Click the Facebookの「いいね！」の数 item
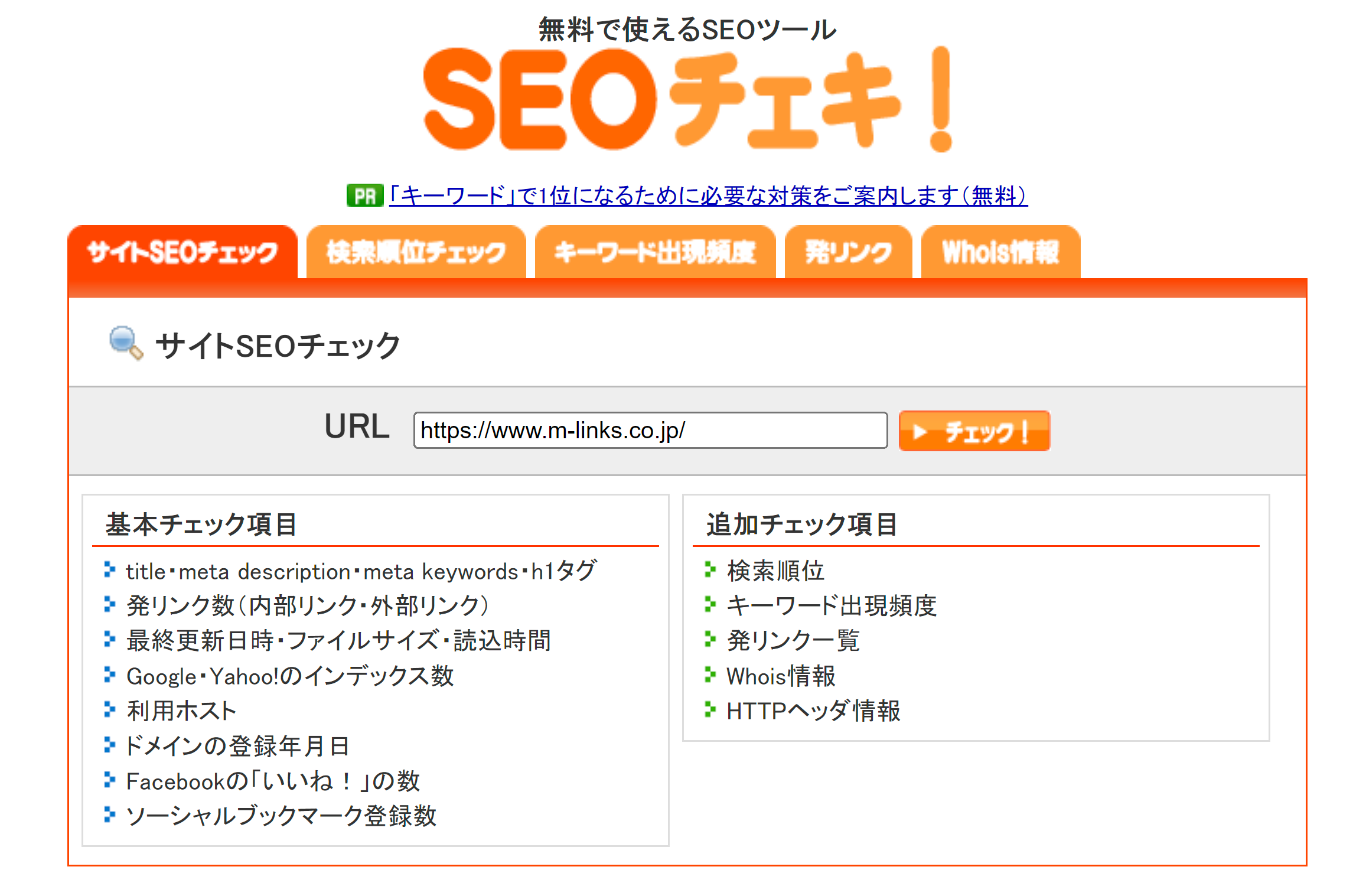The image size is (1366, 896). 273,781
